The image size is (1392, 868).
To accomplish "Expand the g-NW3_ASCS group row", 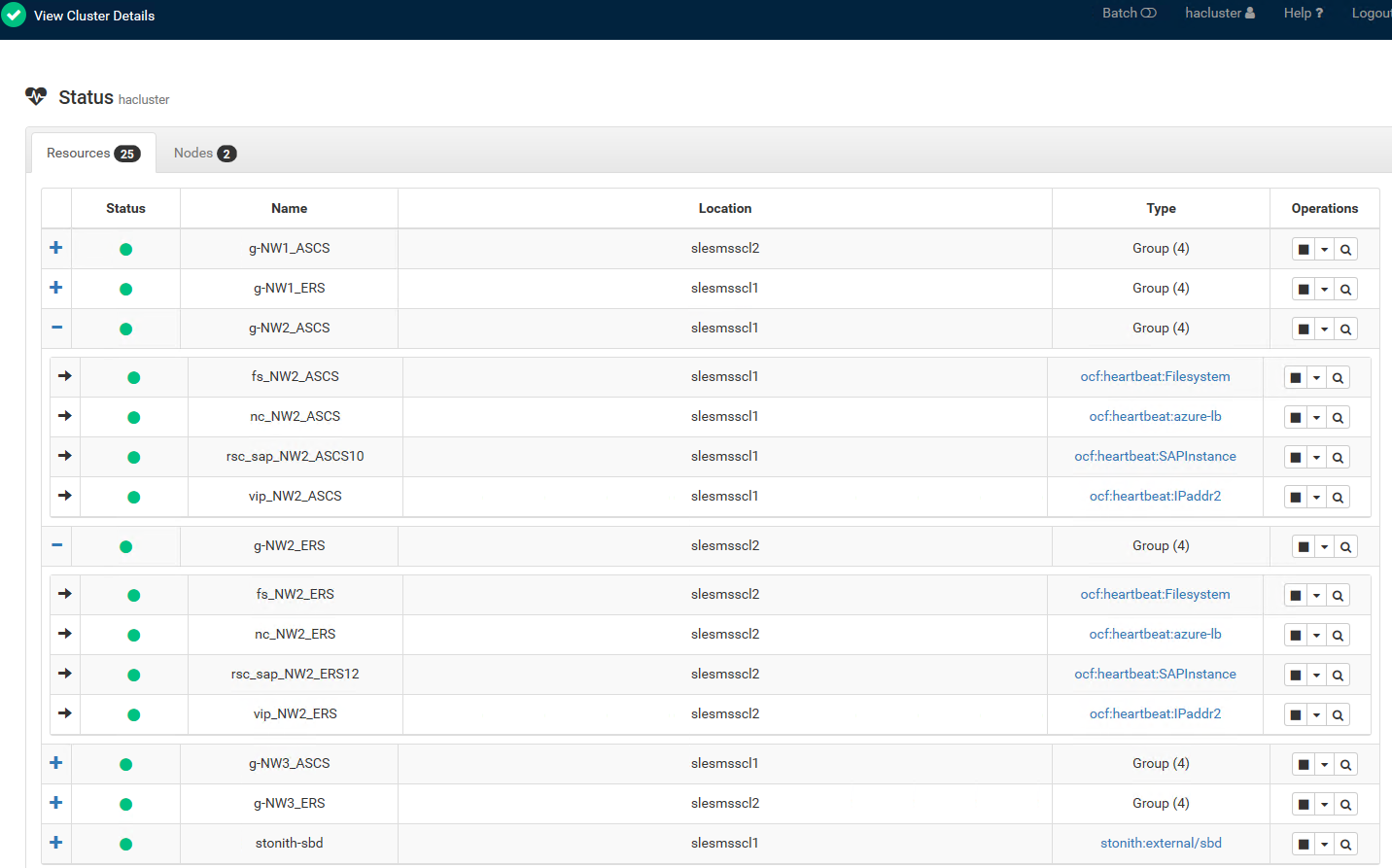I will click(x=56, y=763).
